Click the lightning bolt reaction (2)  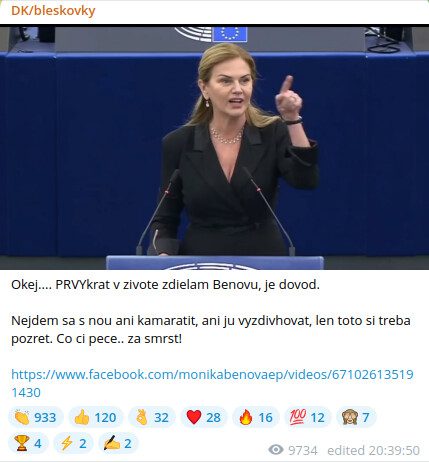73,443
